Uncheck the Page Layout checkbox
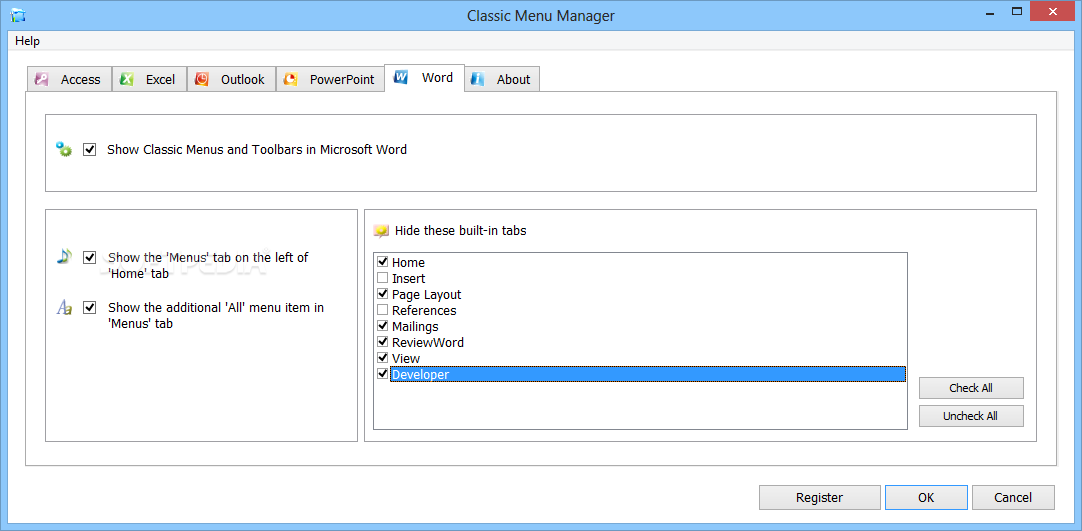The height and width of the screenshot is (531, 1082). point(383,294)
